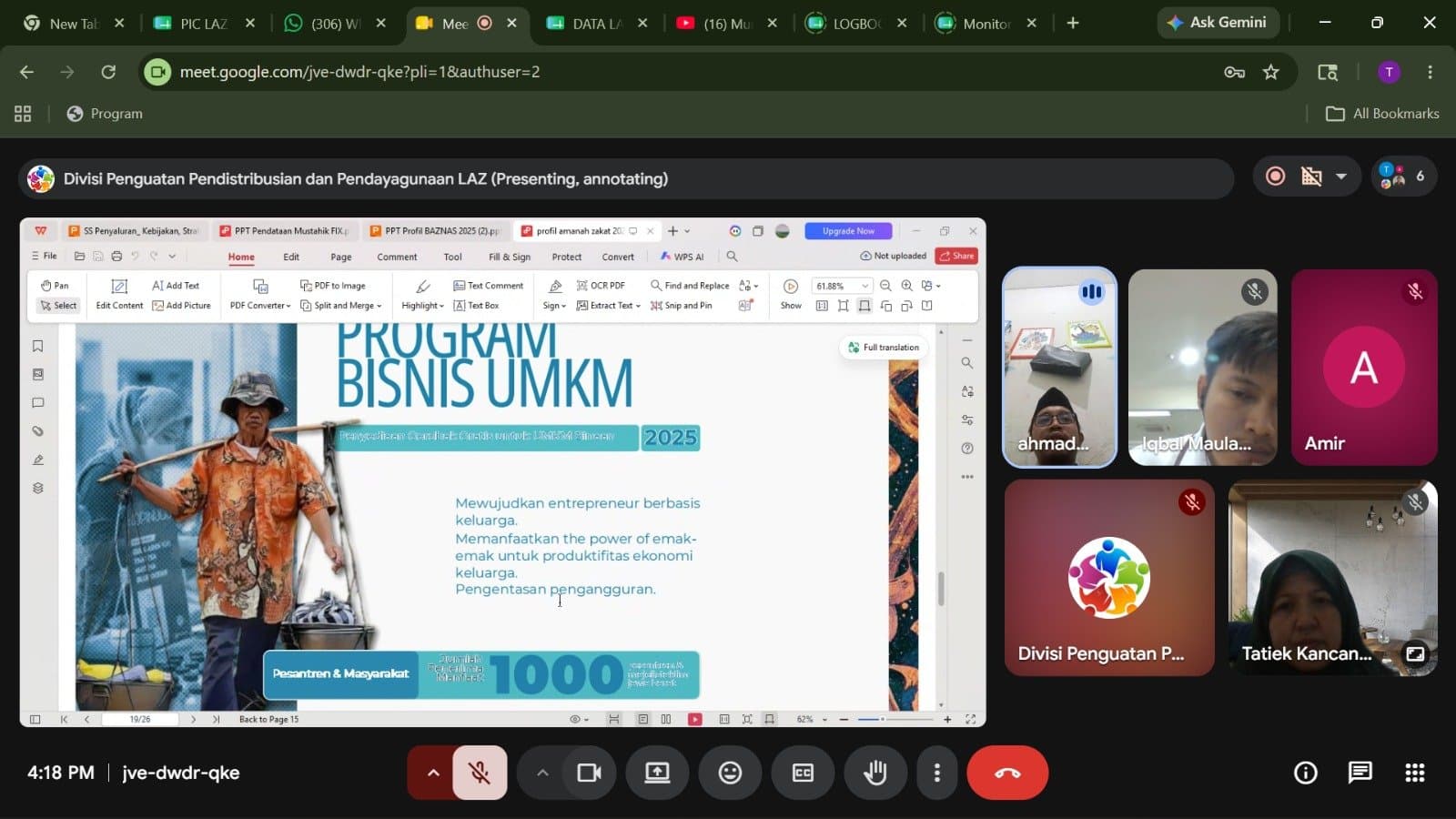Toggle closed captions button
Viewport: 1456px width, 819px height.
click(x=803, y=773)
